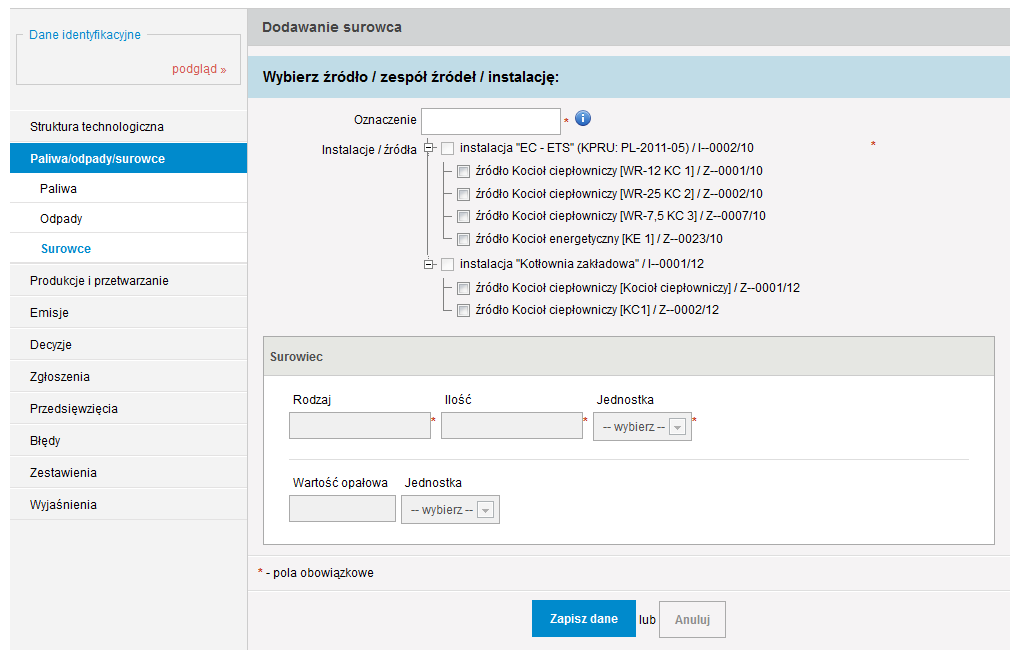This screenshot has width=1024, height=660.
Task: Click the Rodzaj input field
Action: tap(360, 426)
